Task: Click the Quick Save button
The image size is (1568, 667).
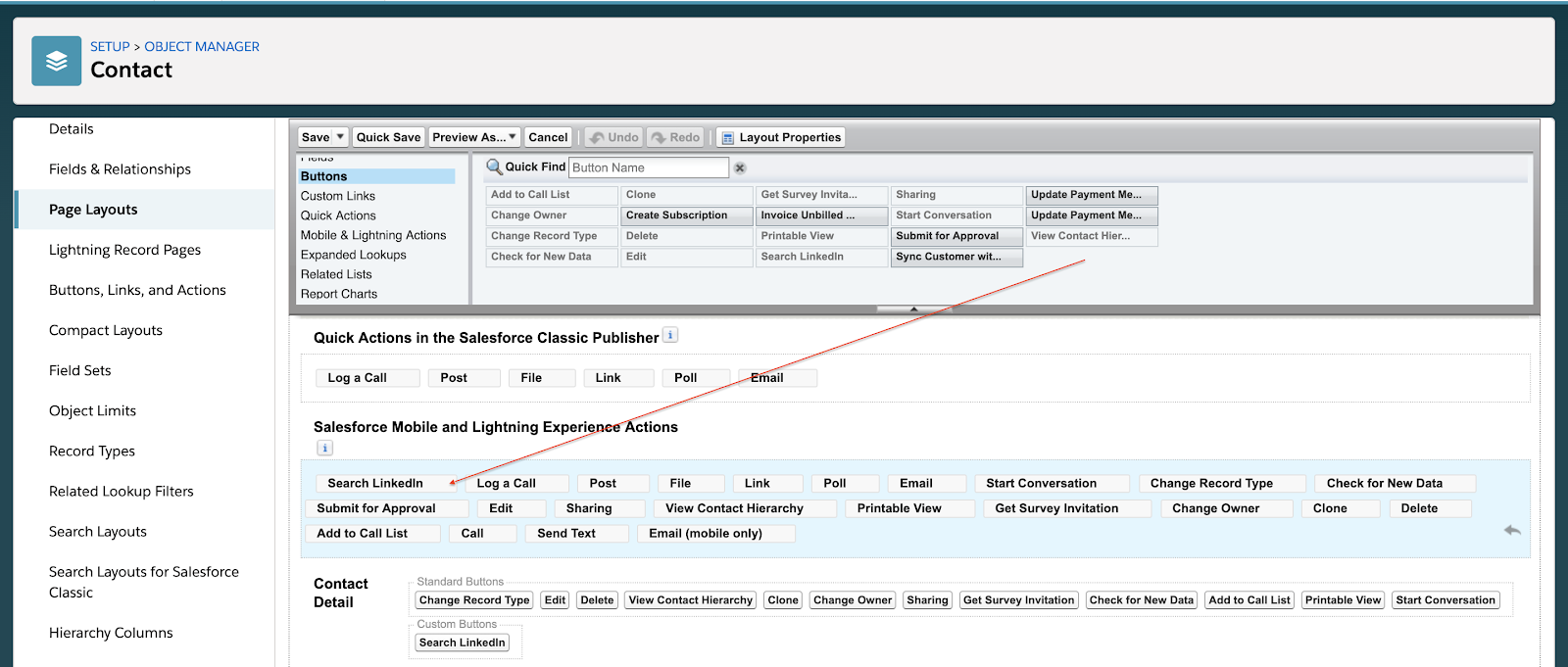Action: pyautogui.click(x=388, y=137)
